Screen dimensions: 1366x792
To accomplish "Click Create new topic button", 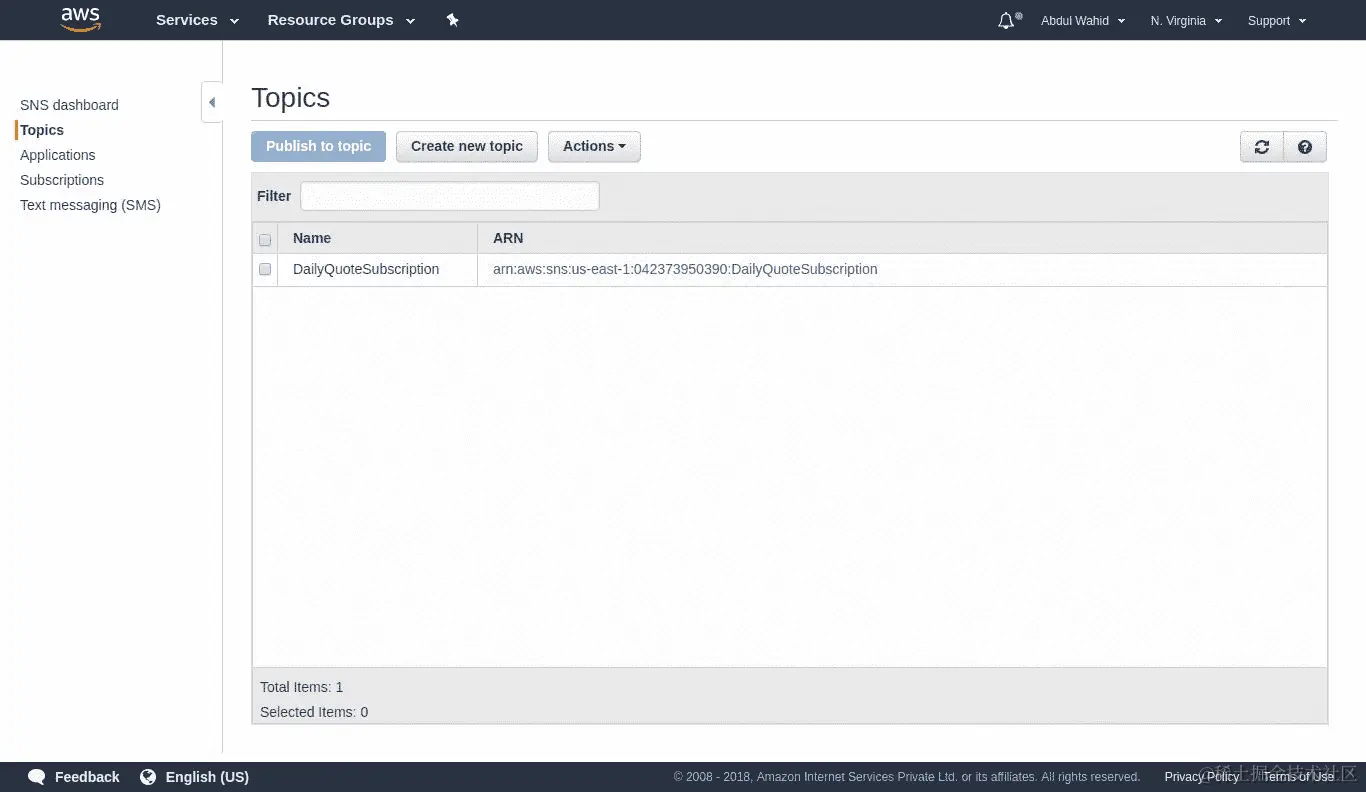I will click(x=467, y=146).
